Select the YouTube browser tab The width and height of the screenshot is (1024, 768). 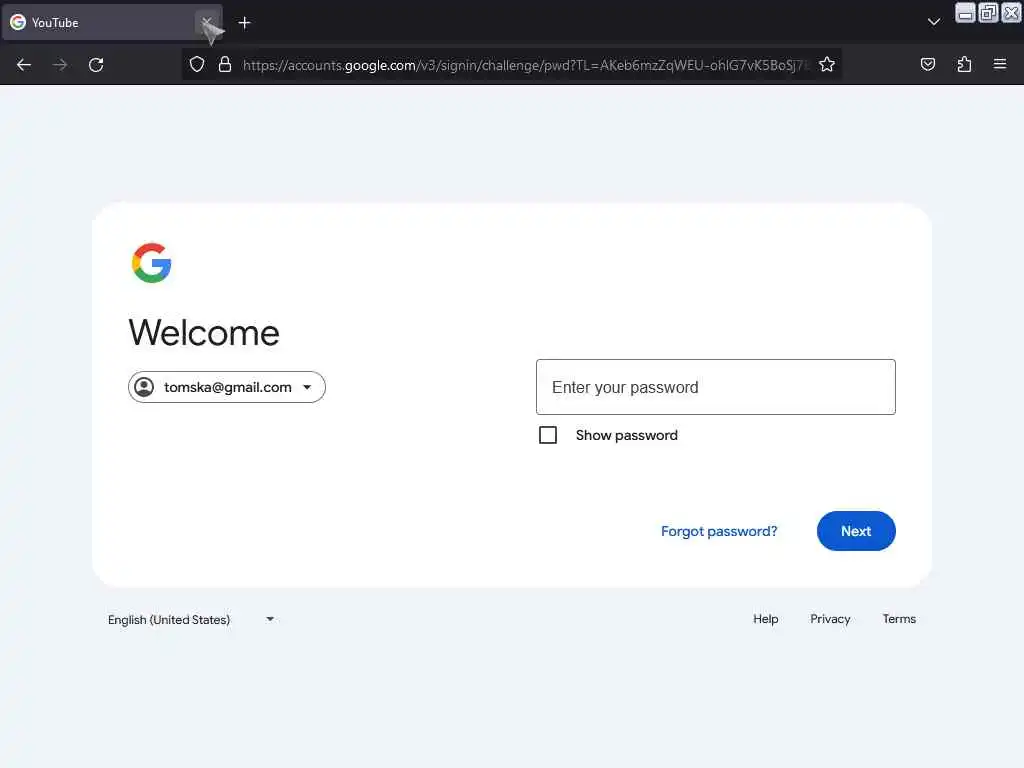[112, 23]
